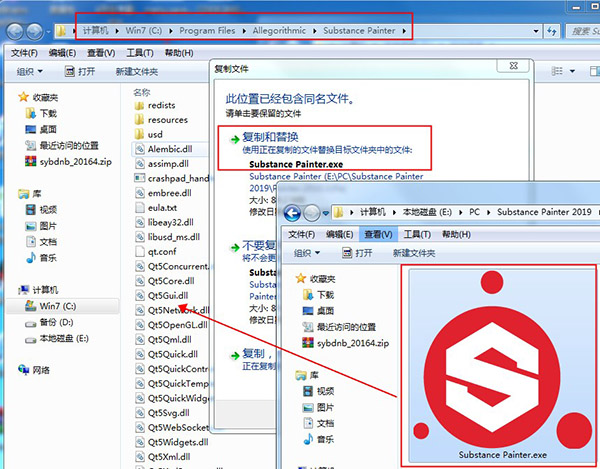The width and height of the screenshot is (600, 469).
Task: Open the recent pages dropdown in the front window
Action: (x=326, y=213)
